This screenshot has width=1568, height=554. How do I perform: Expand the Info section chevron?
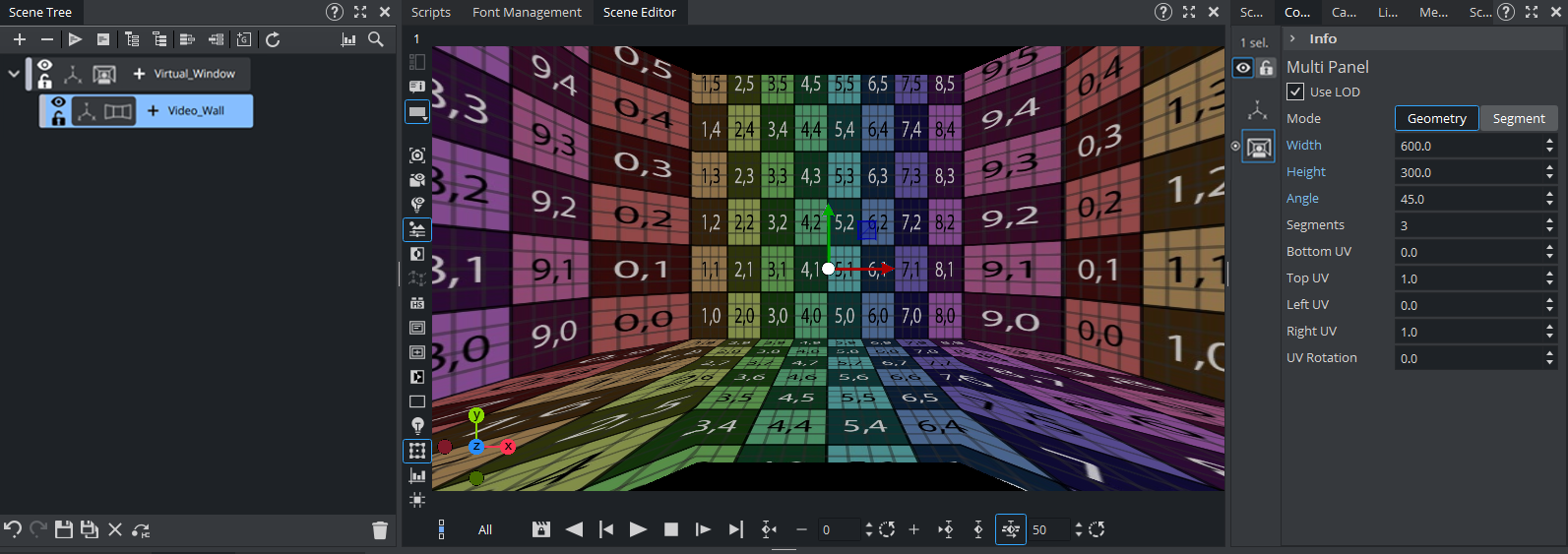coord(1292,38)
